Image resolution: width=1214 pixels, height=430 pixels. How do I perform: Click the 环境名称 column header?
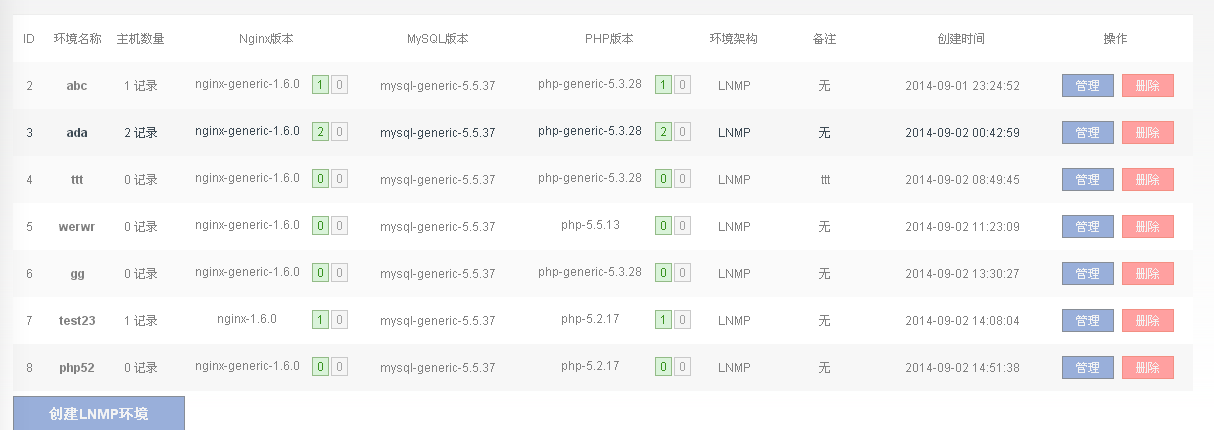[77, 39]
